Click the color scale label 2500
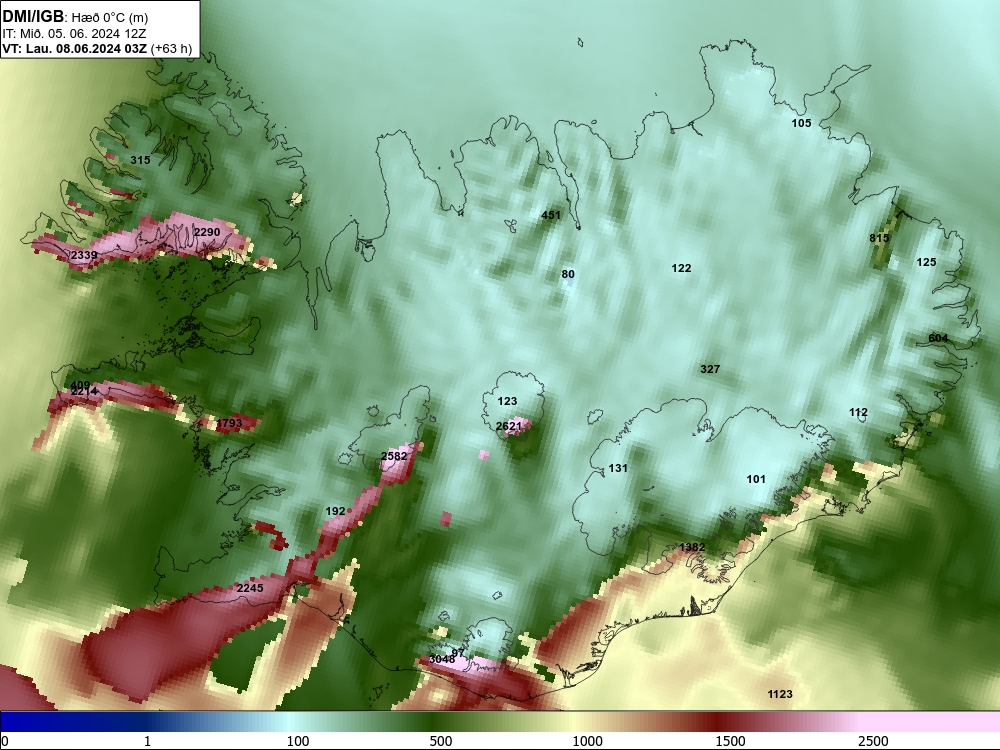The height and width of the screenshot is (750, 1000). 873,741
